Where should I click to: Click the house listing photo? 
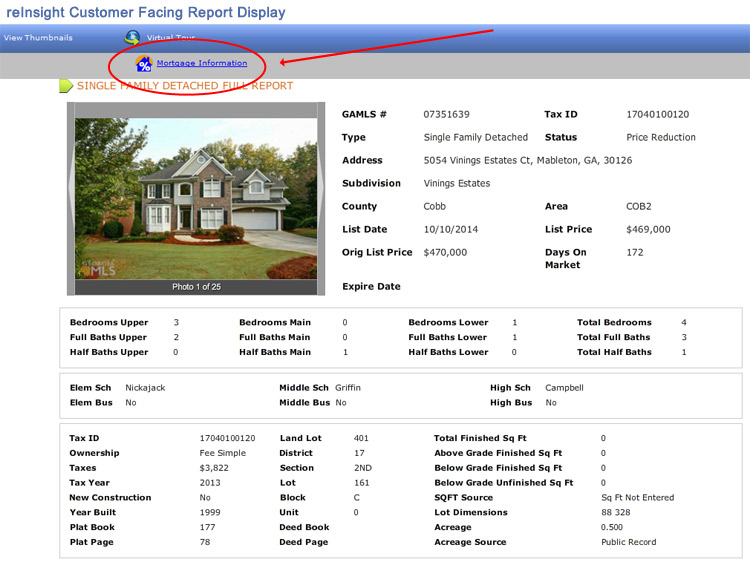click(196, 198)
